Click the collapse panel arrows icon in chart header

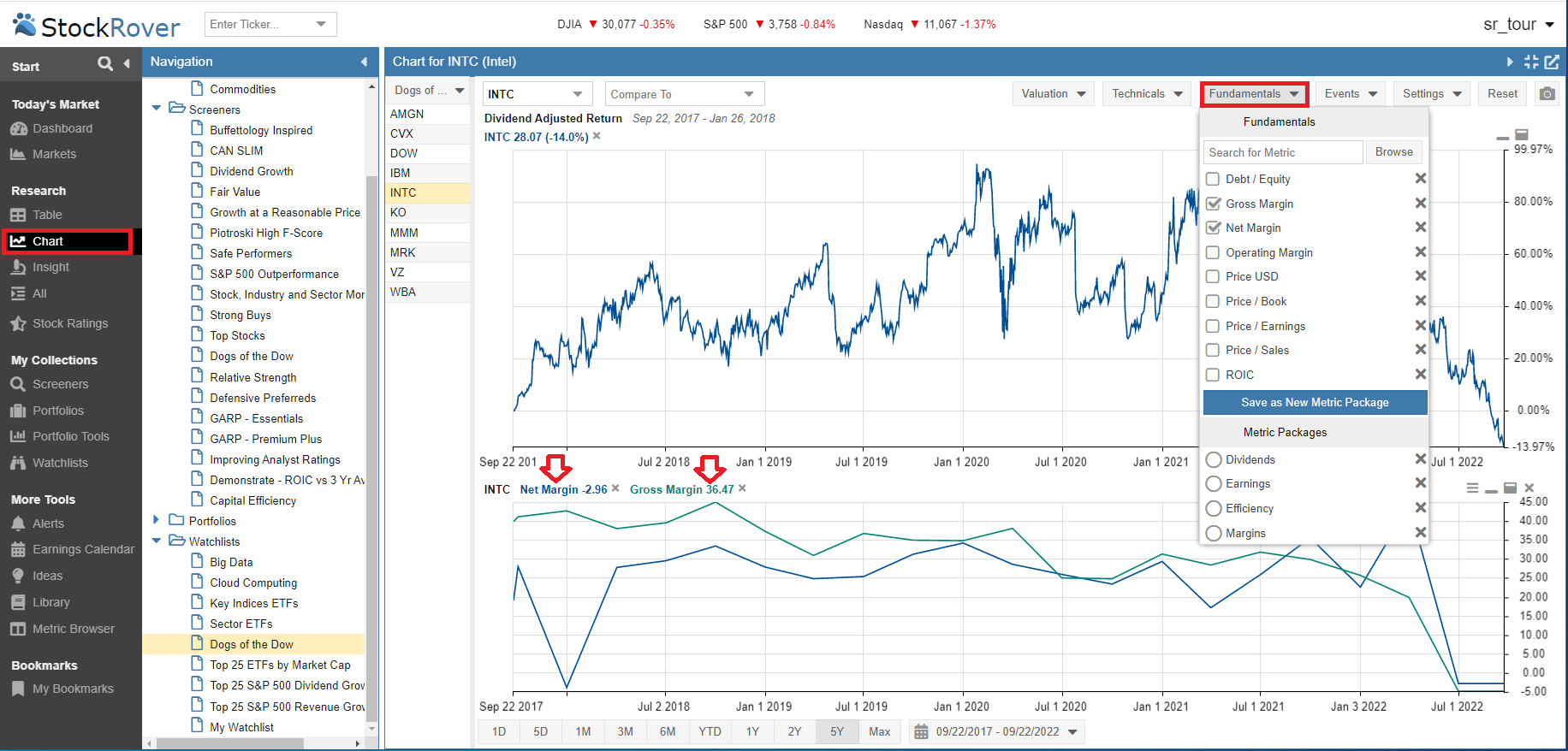[1531, 62]
